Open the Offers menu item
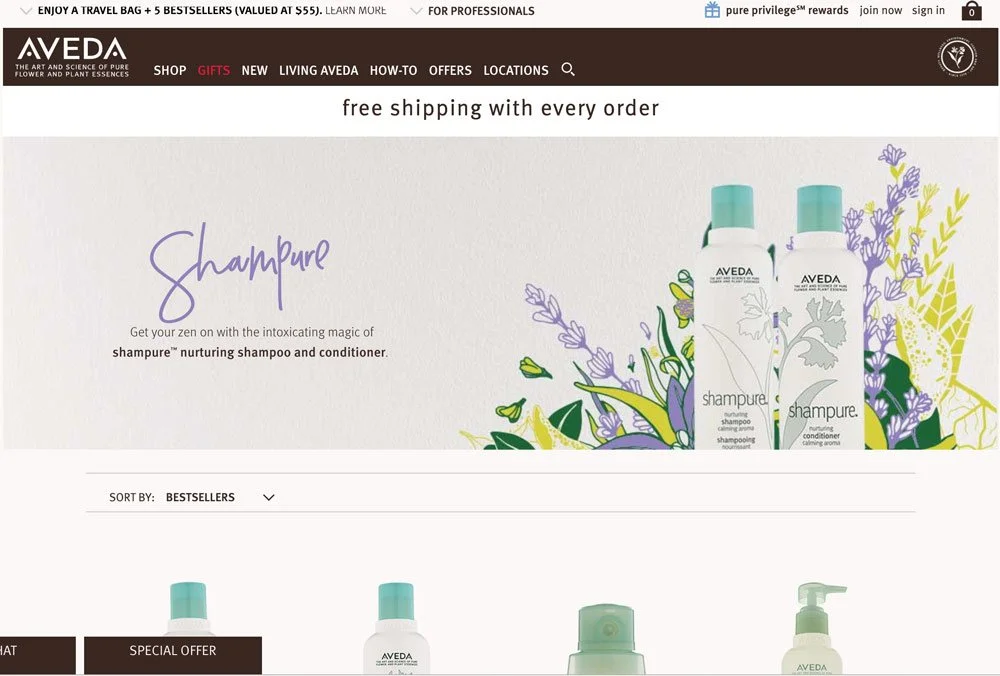The image size is (1000, 676). pyautogui.click(x=450, y=70)
